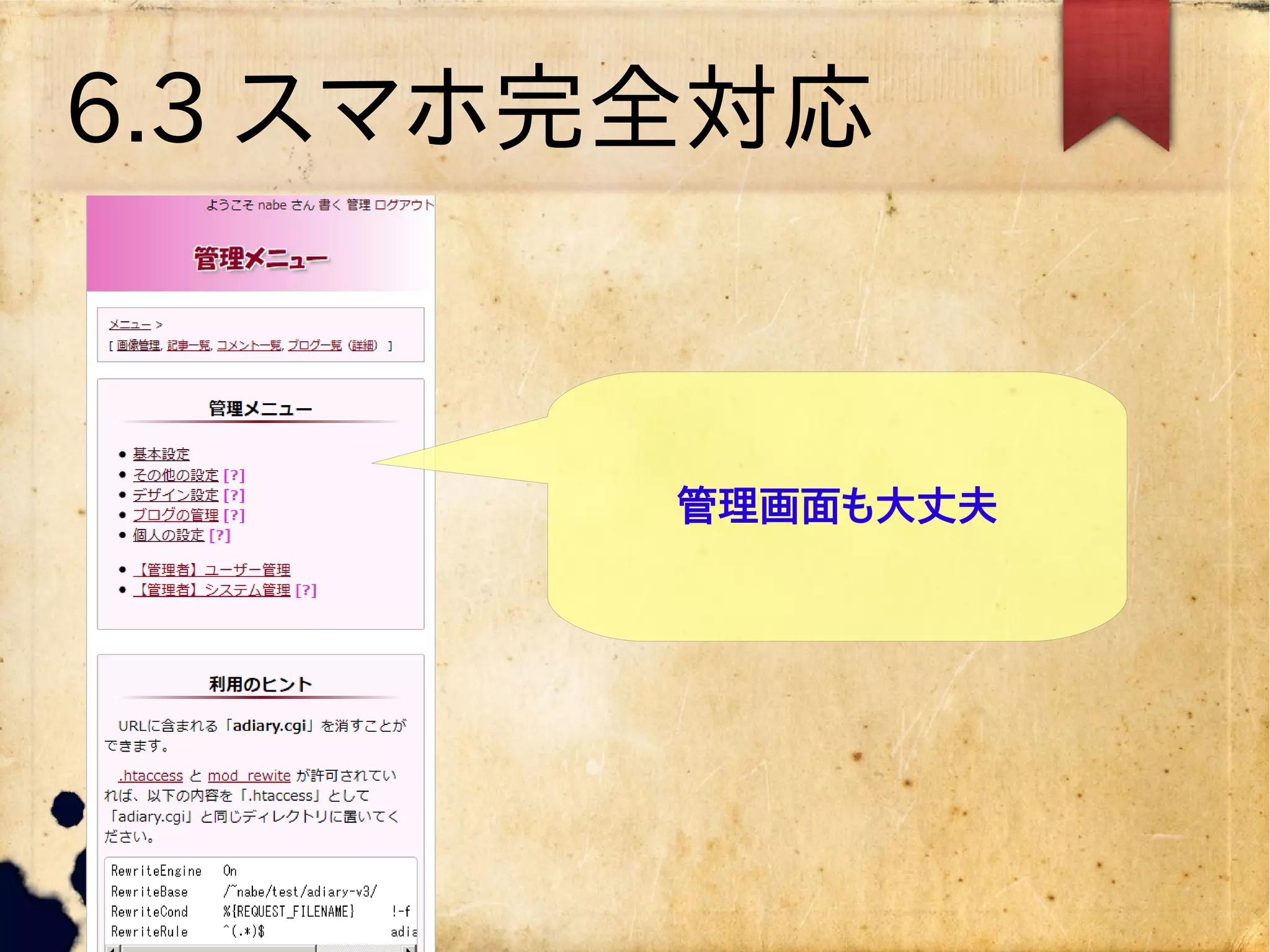Click the [?] help next to システム管理
Image resolution: width=1270 pixels, height=952 pixels.
pyautogui.click(x=306, y=590)
